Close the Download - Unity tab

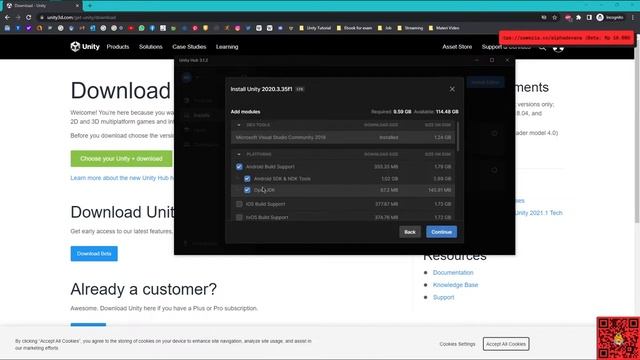77,6
